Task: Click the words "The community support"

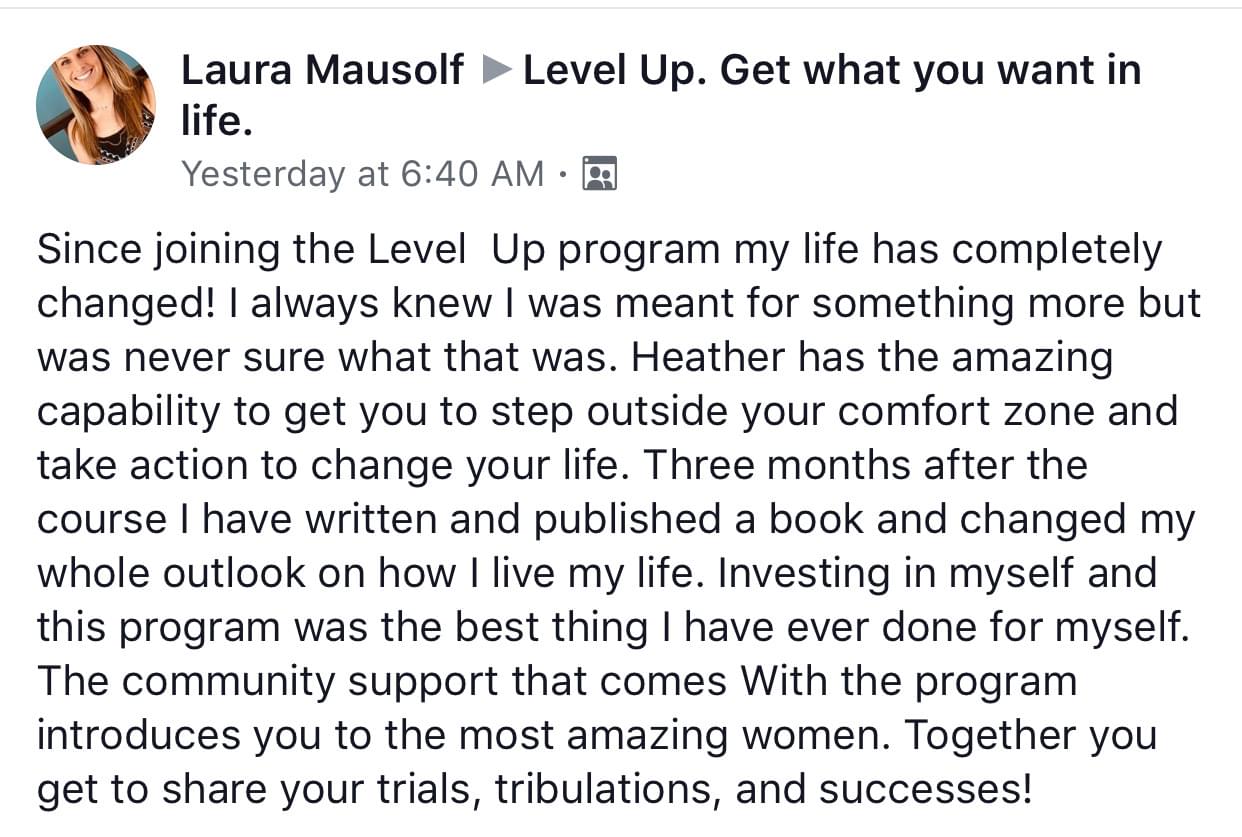Action: coord(245,681)
